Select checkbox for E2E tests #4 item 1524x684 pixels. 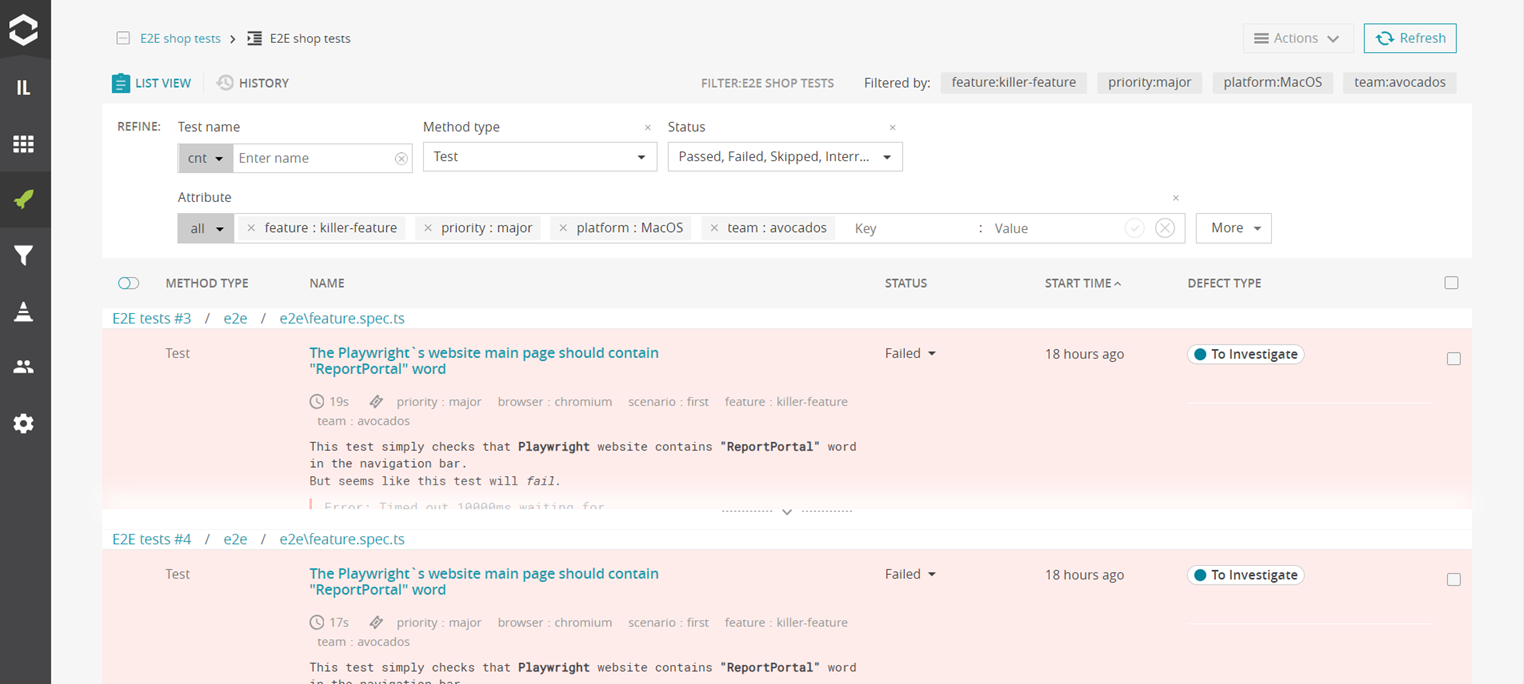(1454, 580)
